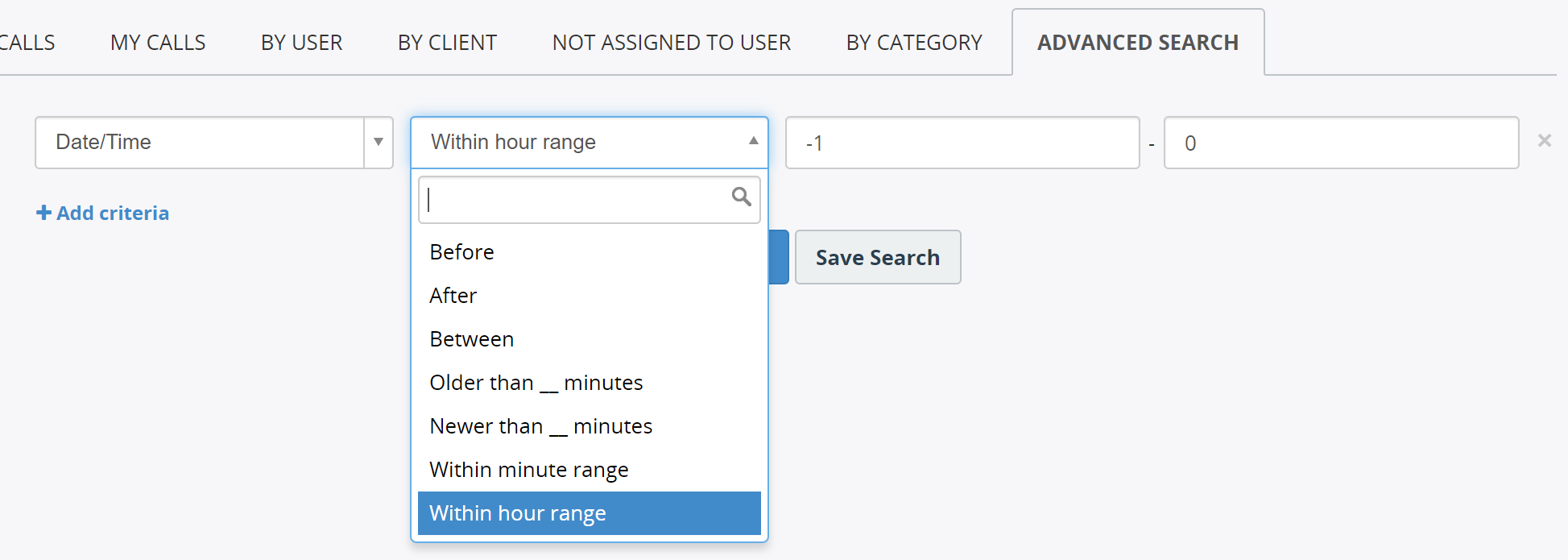Open the Date/Time field dropdown
This screenshot has width=1568, height=560.
[214, 143]
